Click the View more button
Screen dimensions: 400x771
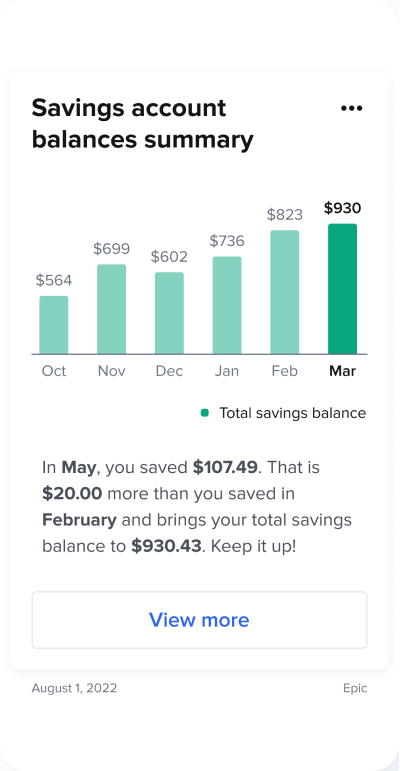(x=199, y=620)
